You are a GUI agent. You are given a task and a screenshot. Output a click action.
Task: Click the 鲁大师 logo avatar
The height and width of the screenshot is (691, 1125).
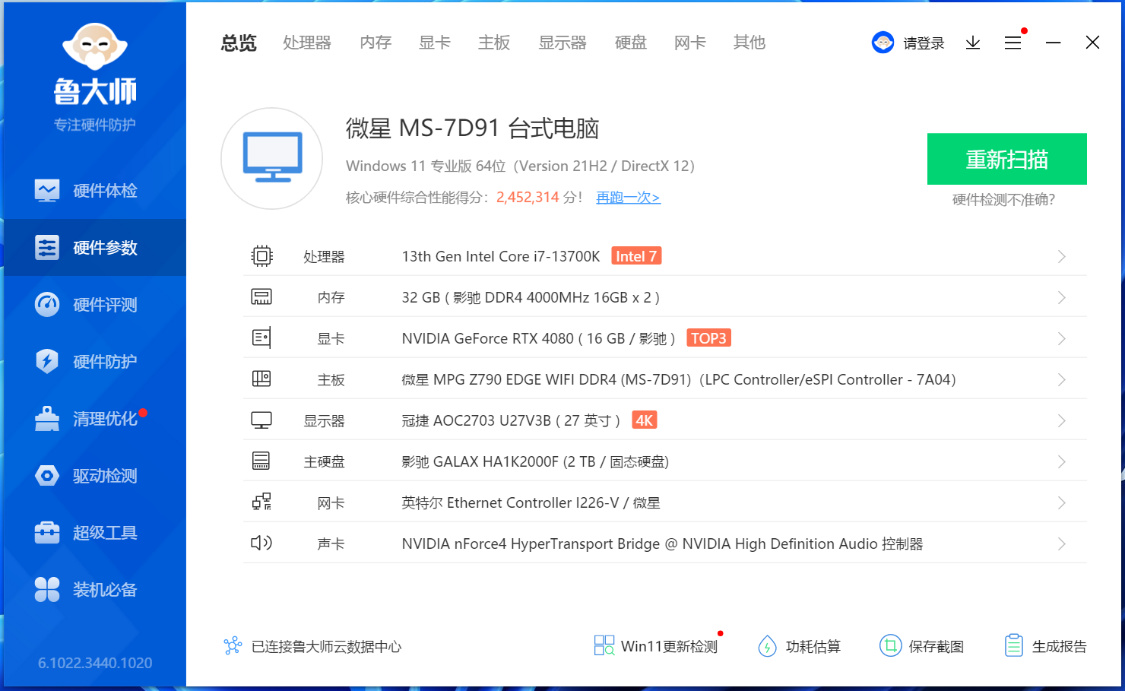(95, 47)
